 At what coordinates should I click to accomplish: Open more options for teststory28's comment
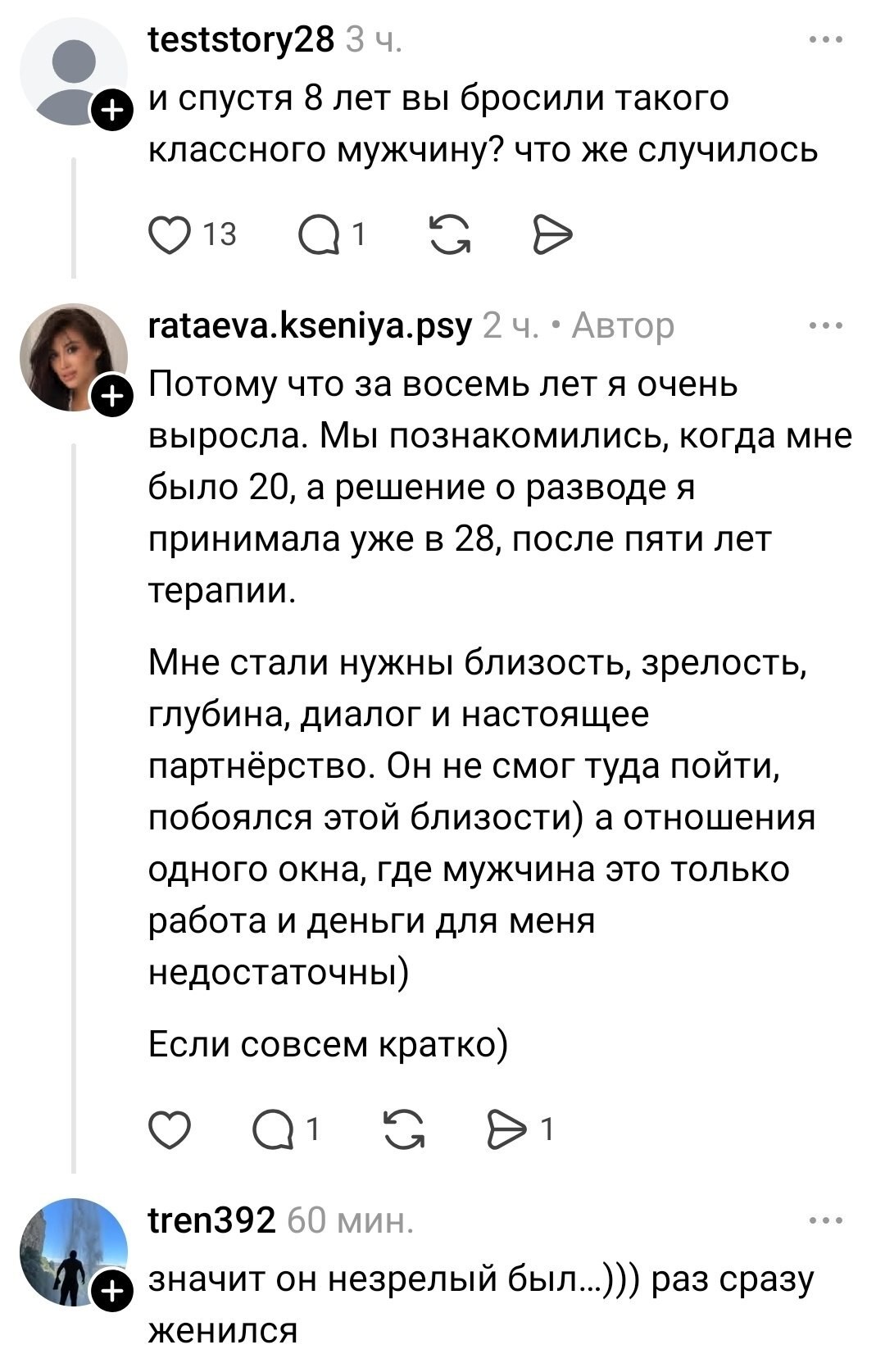[825, 39]
